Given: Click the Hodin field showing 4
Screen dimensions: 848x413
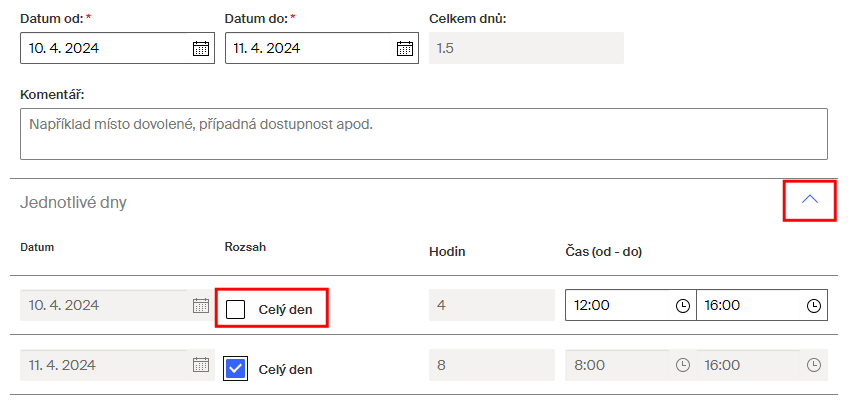Looking at the screenshot, I should click(x=492, y=305).
